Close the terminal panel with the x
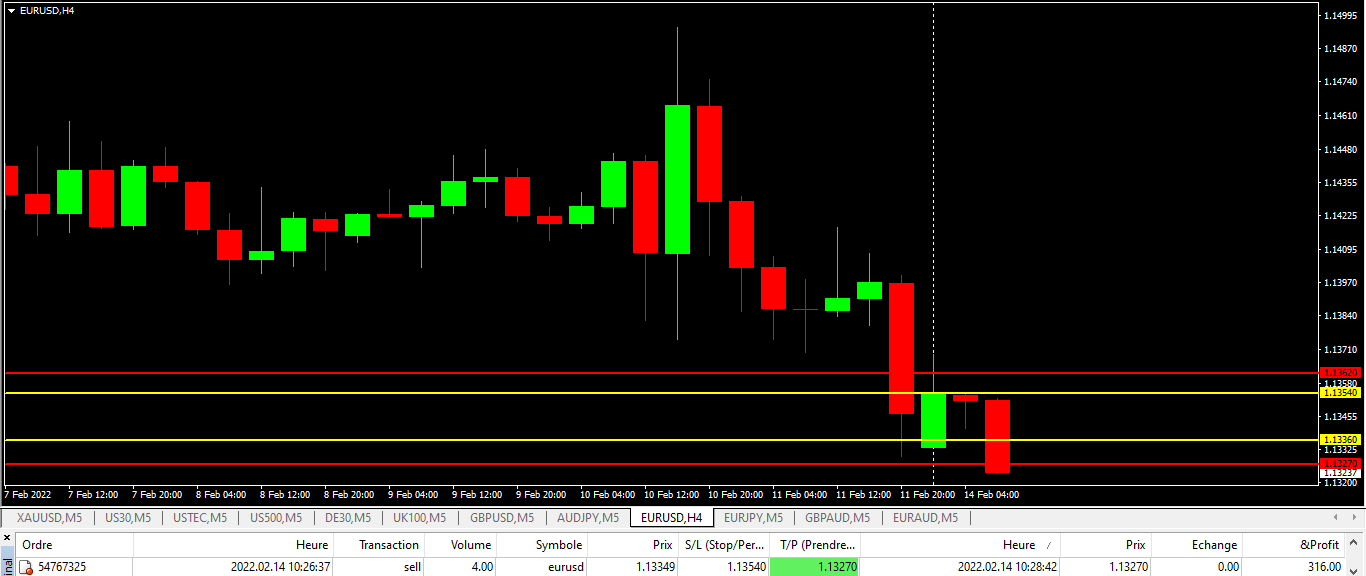The width and height of the screenshot is (1366, 576). (5, 537)
